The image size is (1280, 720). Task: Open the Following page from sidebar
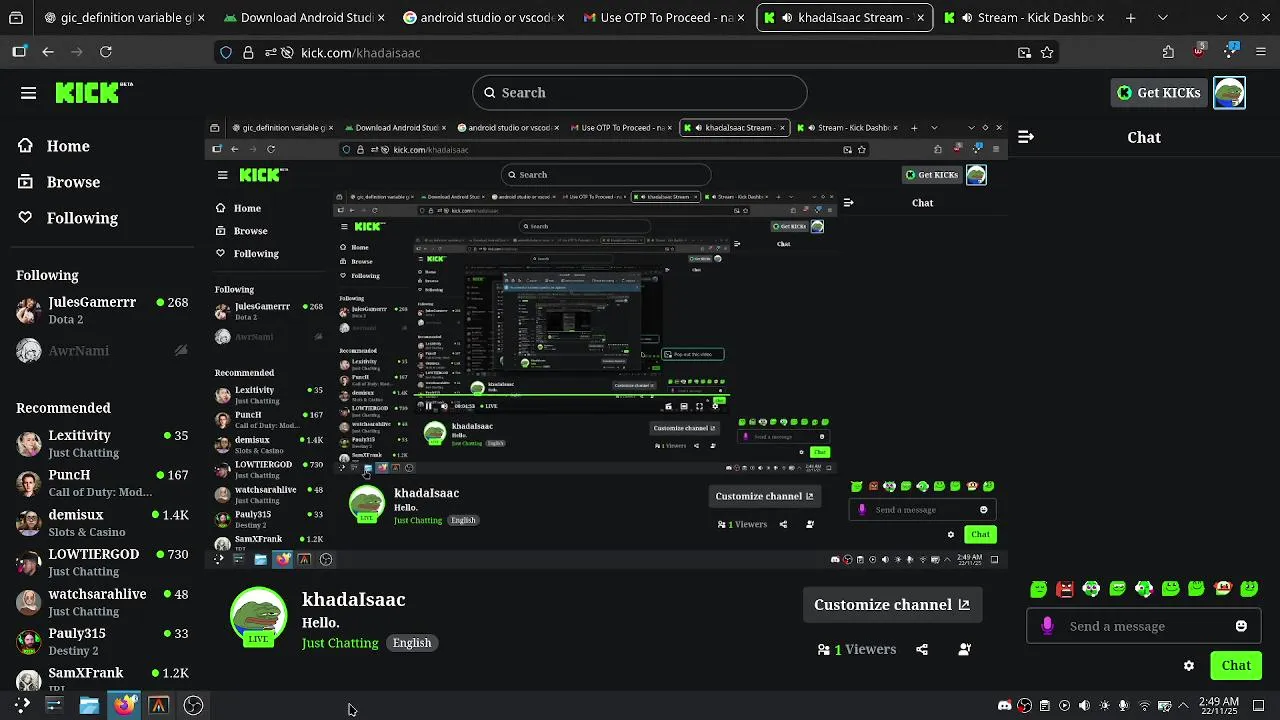pyautogui.click(x=67, y=218)
